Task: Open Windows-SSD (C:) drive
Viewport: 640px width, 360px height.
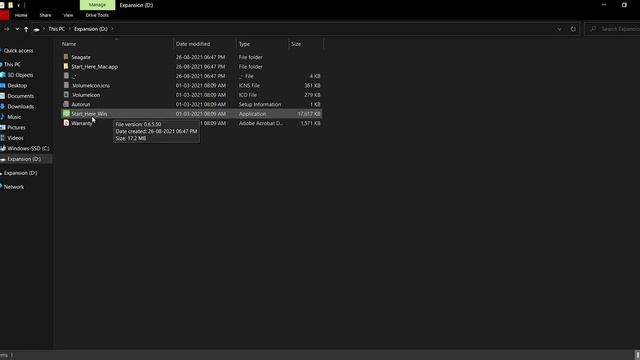Action: 28,148
